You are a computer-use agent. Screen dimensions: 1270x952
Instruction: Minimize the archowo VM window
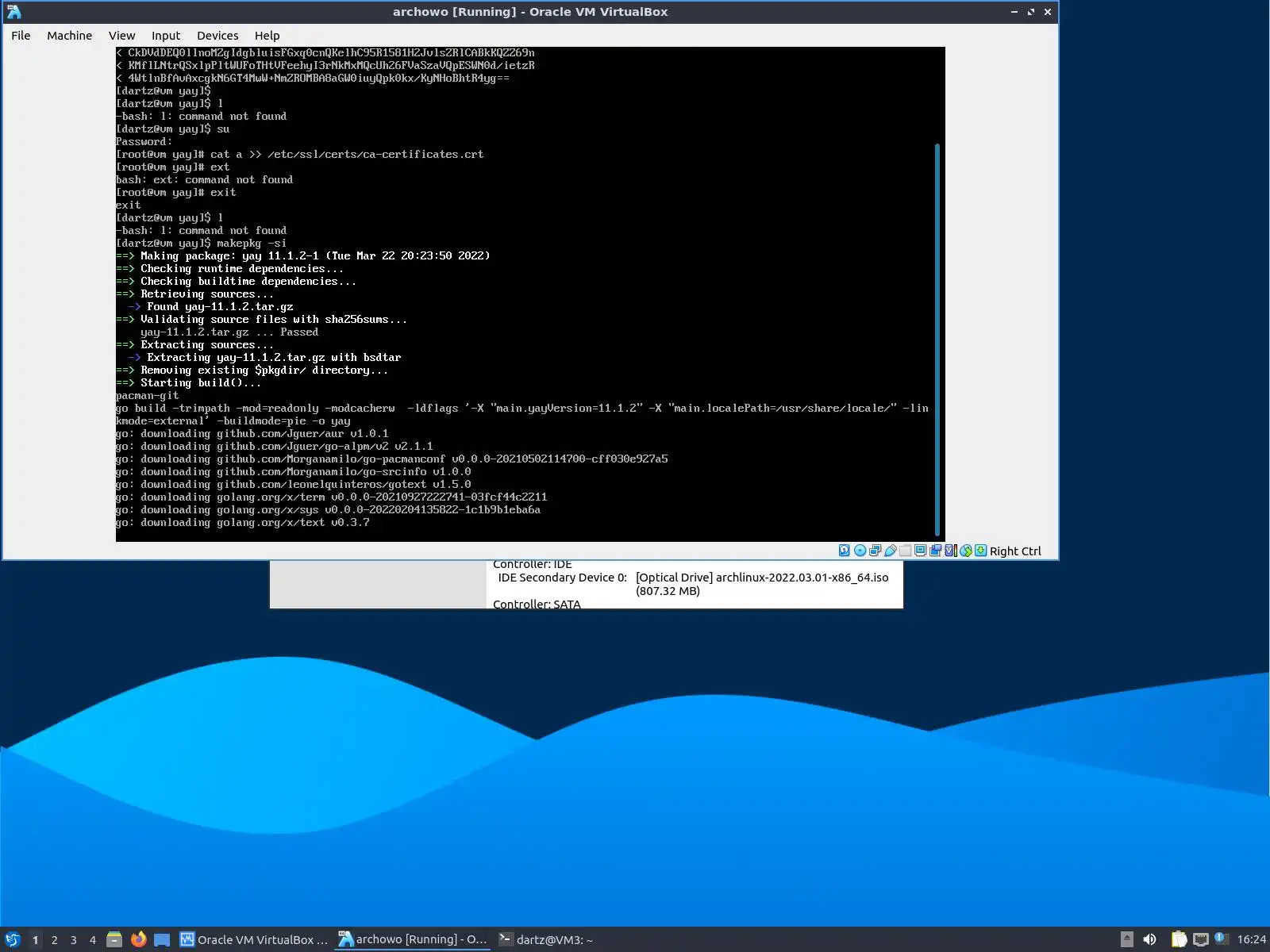pos(1014,12)
